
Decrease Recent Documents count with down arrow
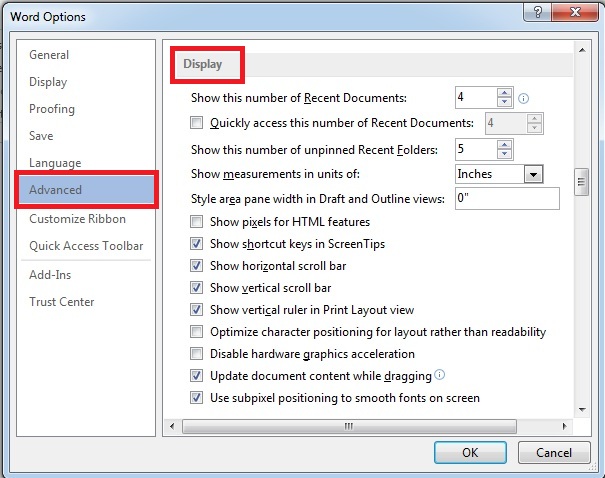504,102
